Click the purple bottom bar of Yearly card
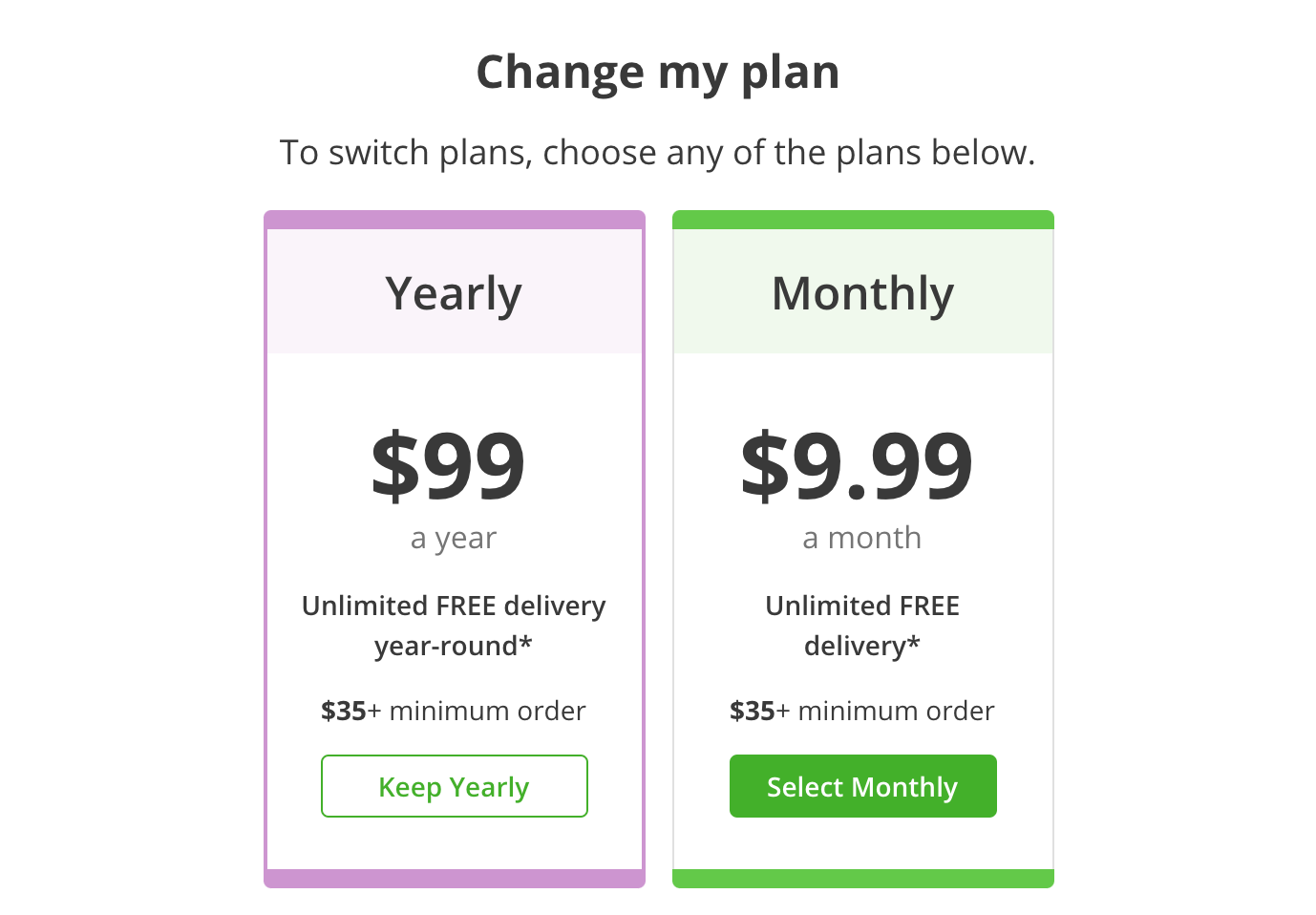 pyautogui.click(x=455, y=879)
